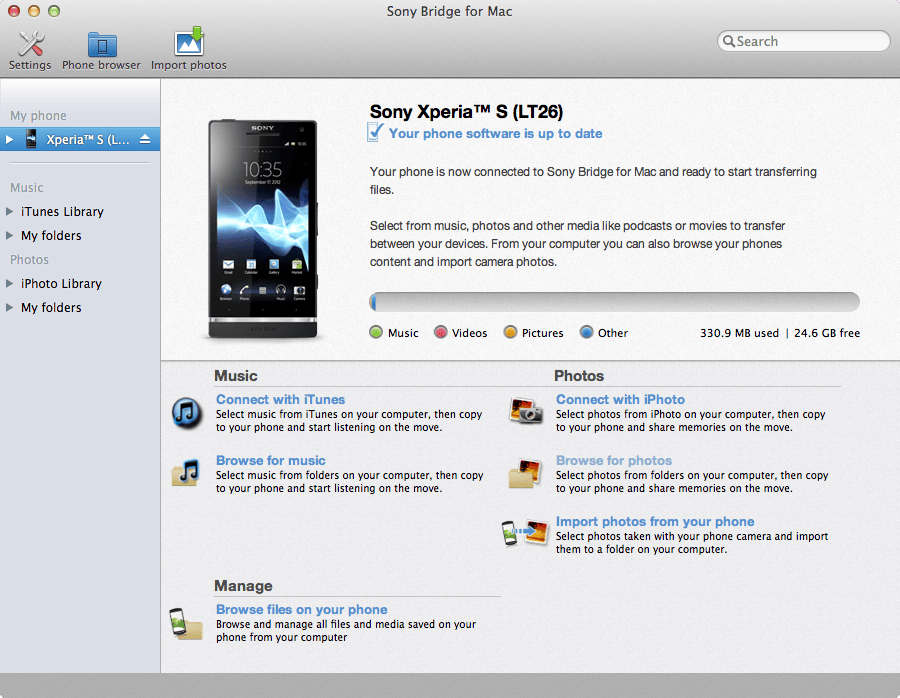Click the phone and folder icon under Manage

[186, 624]
